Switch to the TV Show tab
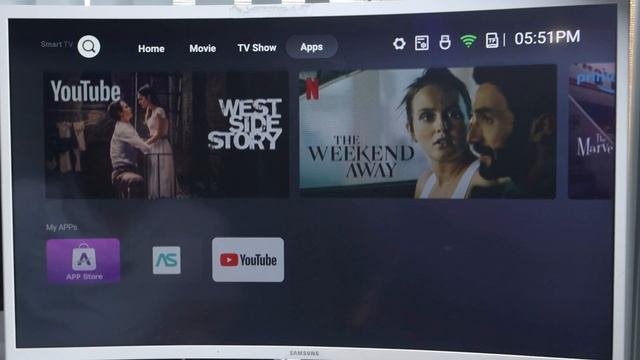The width and height of the screenshot is (640, 360). [257, 48]
